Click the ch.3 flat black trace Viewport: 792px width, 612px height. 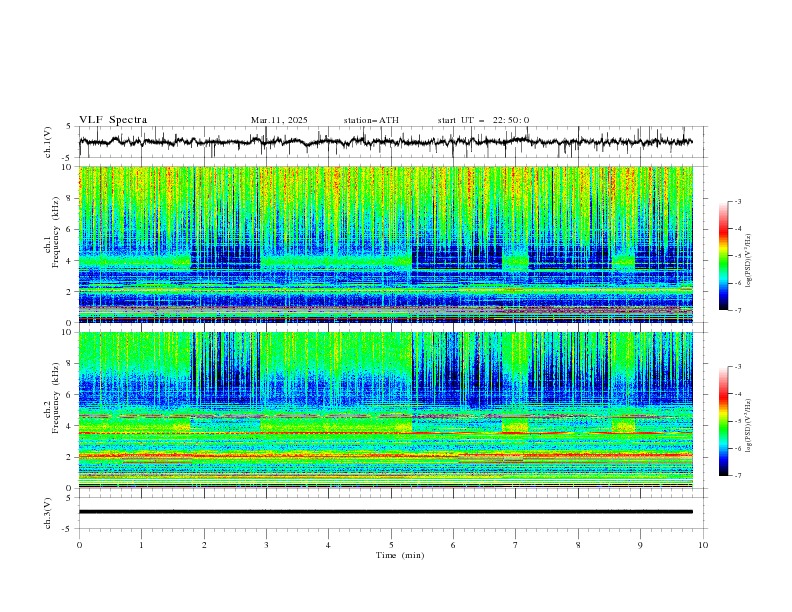pos(386,512)
